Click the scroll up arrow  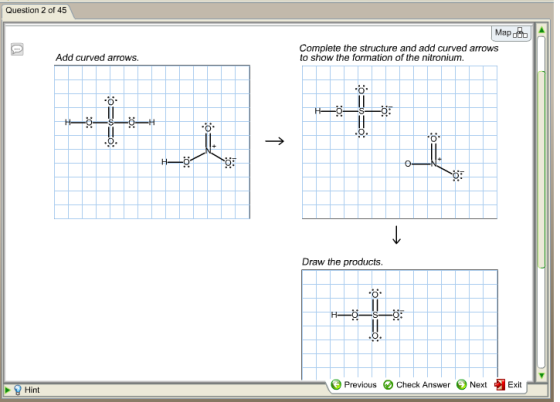click(x=541, y=30)
